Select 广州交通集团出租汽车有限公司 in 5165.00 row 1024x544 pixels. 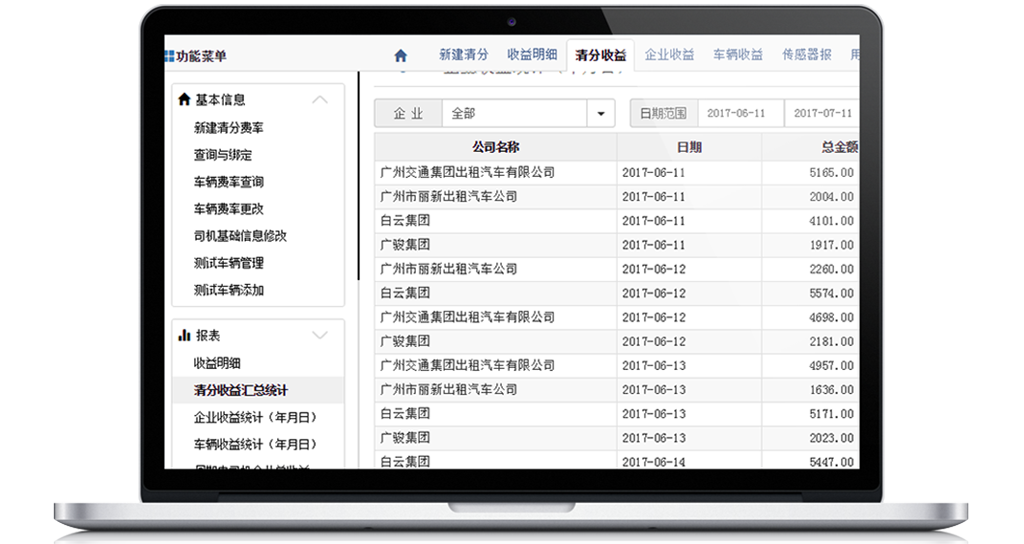pos(468,173)
